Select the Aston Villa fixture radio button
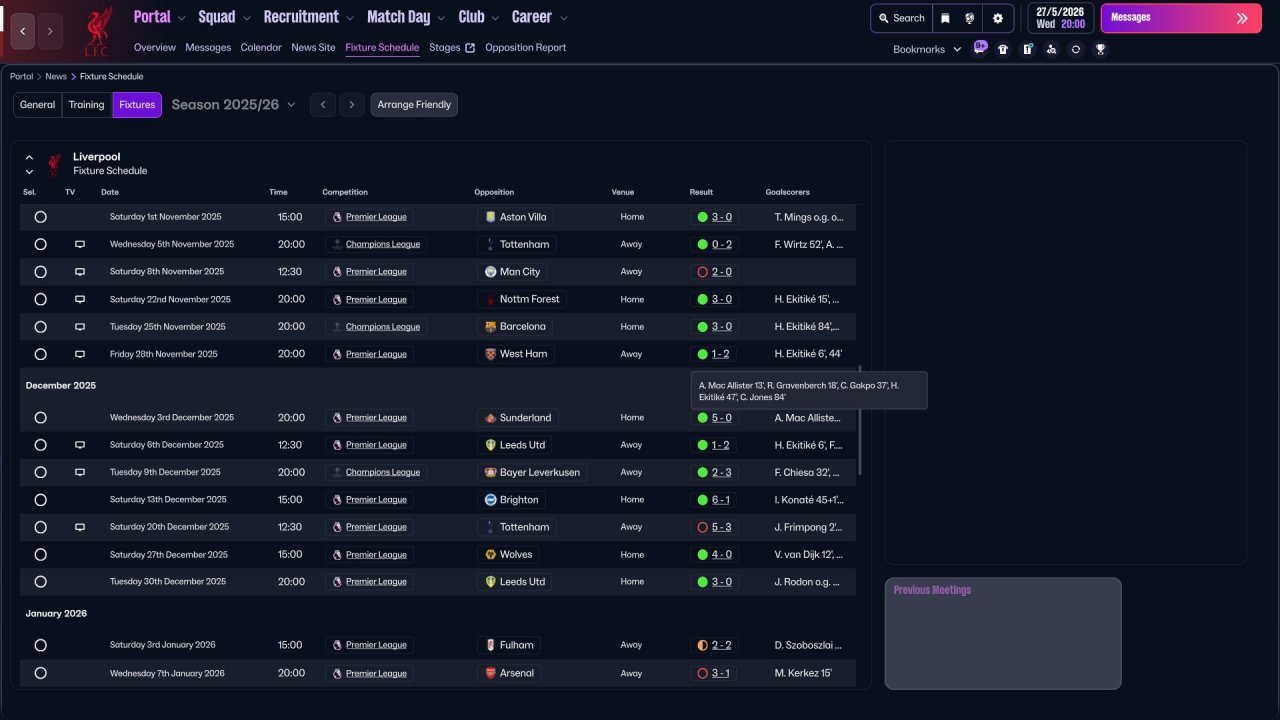The width and height of the screenshot is (1280, 720). click(x=40, y=217)
